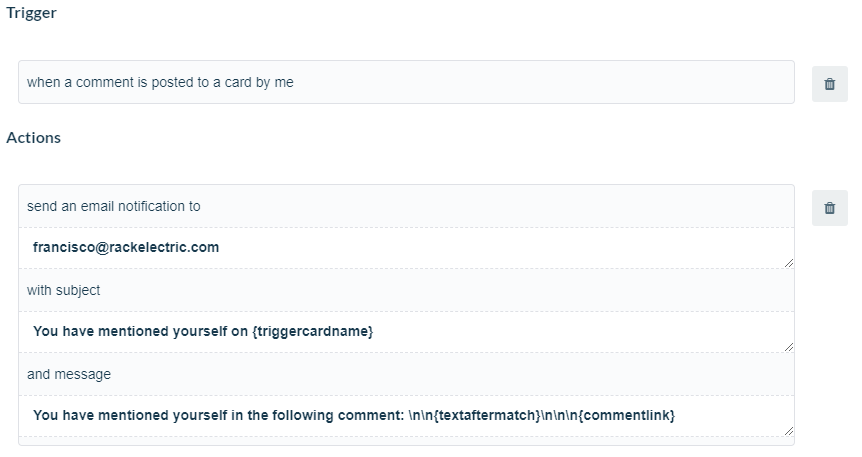
Task: Select the comment-posted trigger description box
Action: click(x=406, y=82)
